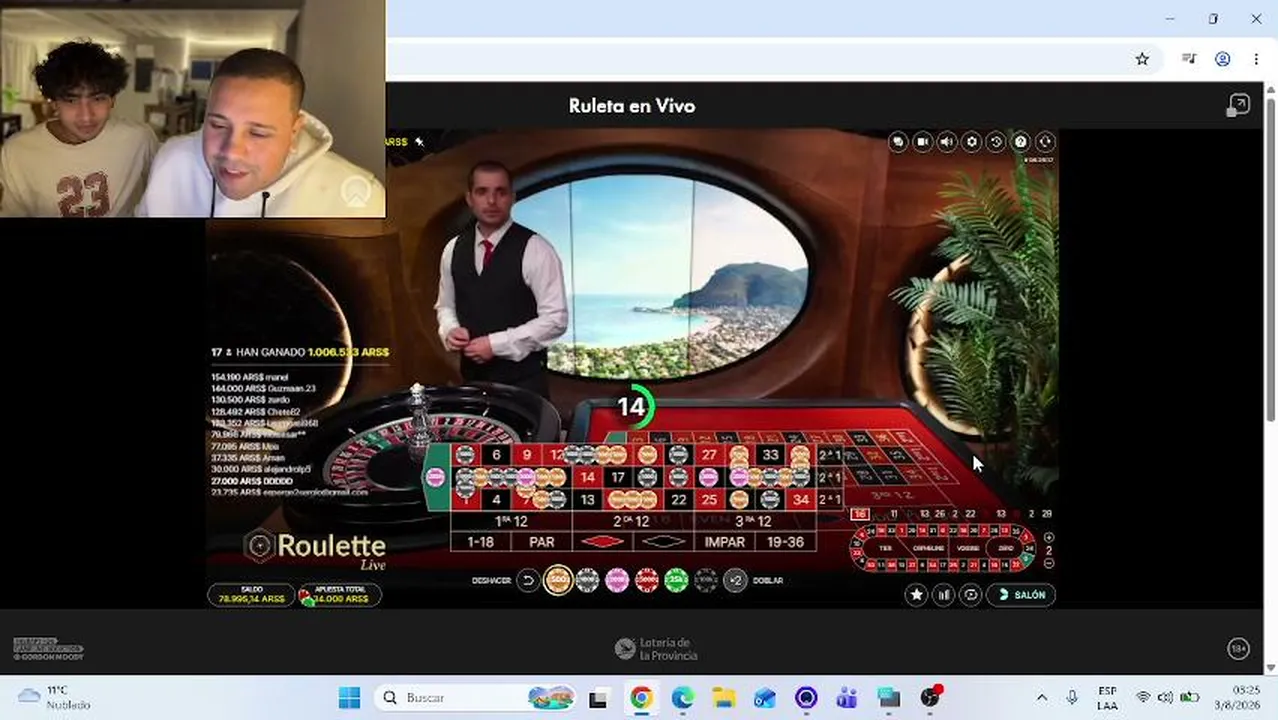Place chip on number 22
Image resolution: width=1278 pixels, height=720 pixels.
coord(679,500)
